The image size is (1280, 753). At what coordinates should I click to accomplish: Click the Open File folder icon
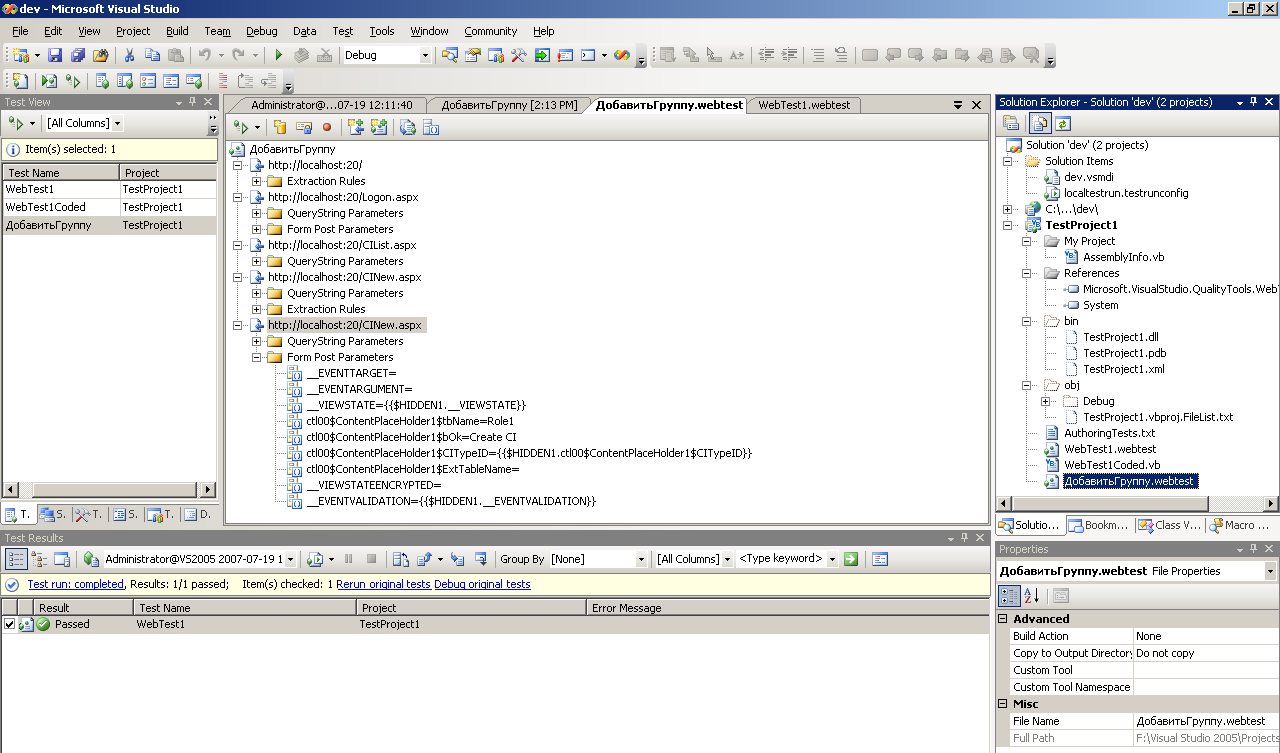pyautogui.click(x=100, y=56)
